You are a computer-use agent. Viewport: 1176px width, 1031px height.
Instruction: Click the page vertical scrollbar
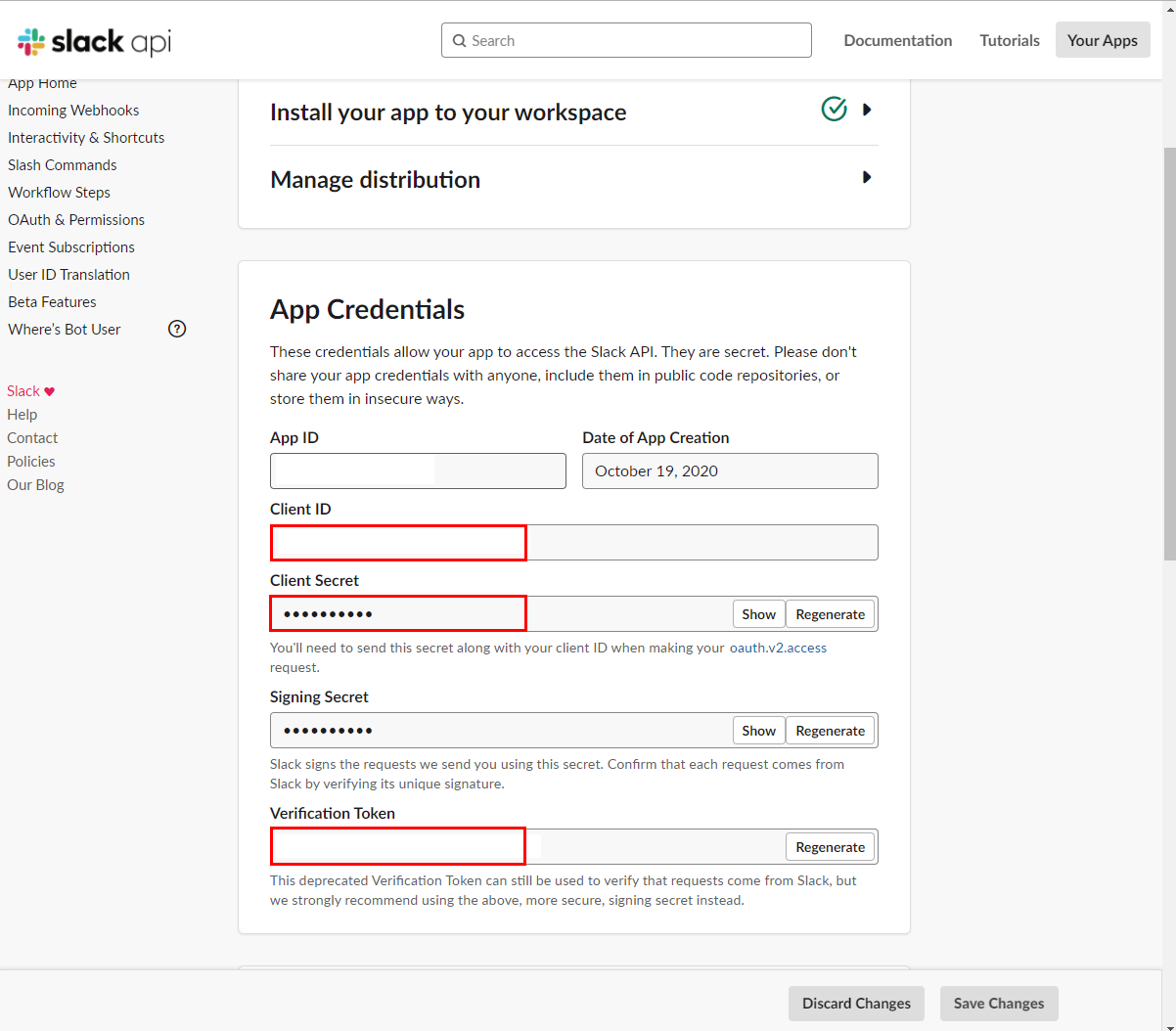pyautogui.click(x=1169, y=352)
